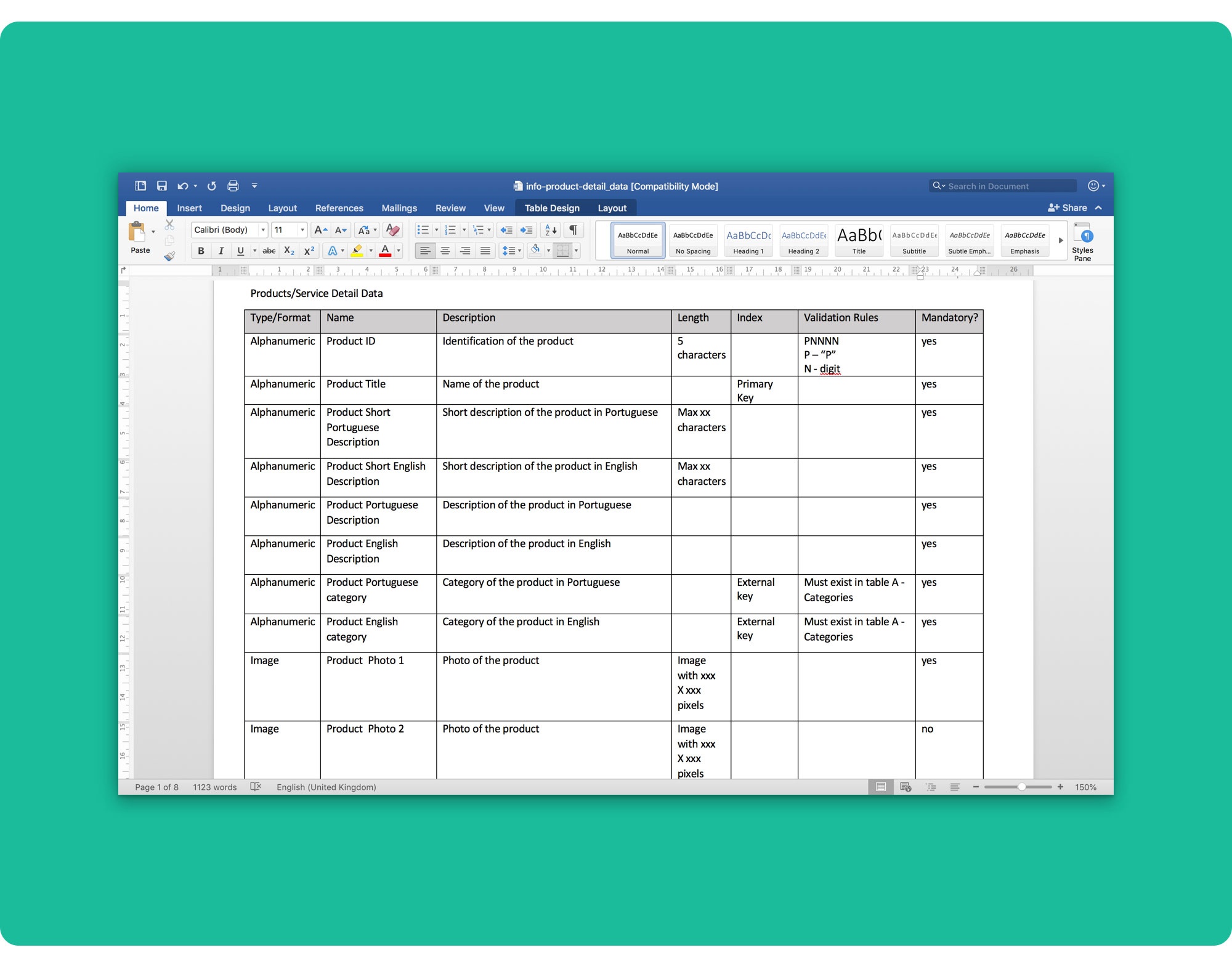Click the zoom slider handle
1232x958 pixels.
pos(1021,787)
